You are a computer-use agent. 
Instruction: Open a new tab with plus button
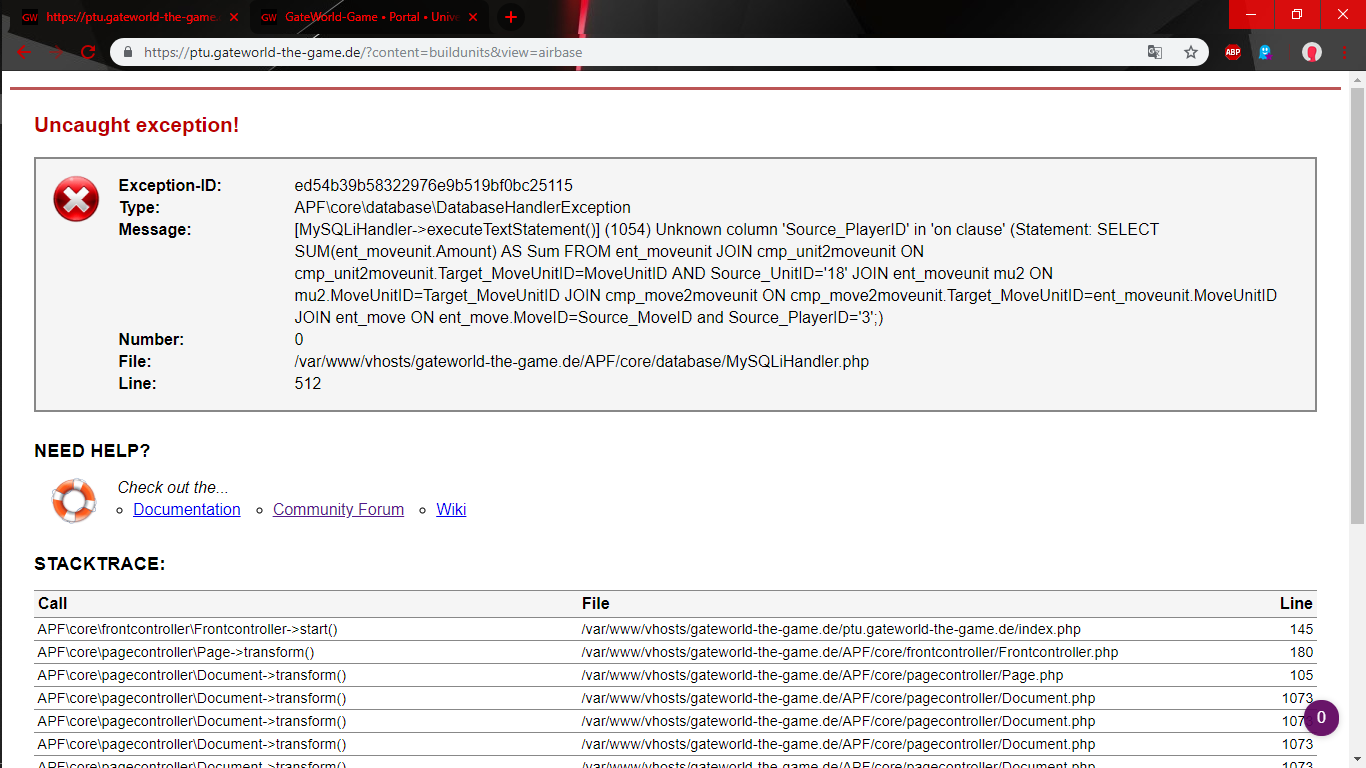click(510, 17)
